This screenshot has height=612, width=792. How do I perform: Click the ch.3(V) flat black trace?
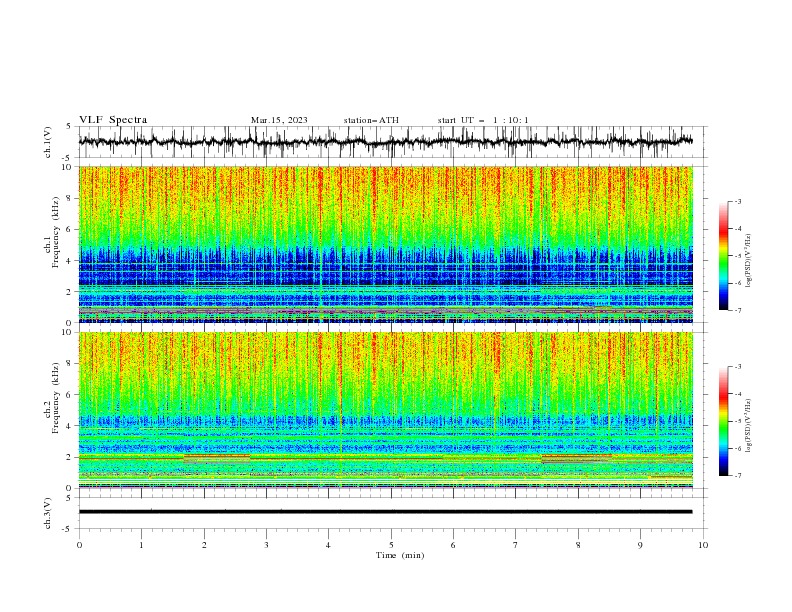tap(385, 512)
